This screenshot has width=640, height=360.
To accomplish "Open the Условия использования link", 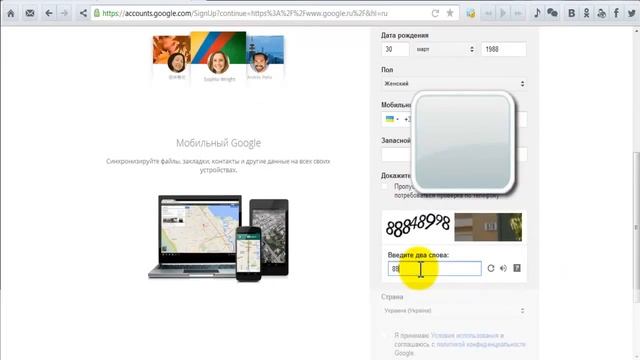I will click(x=464, y=336).
